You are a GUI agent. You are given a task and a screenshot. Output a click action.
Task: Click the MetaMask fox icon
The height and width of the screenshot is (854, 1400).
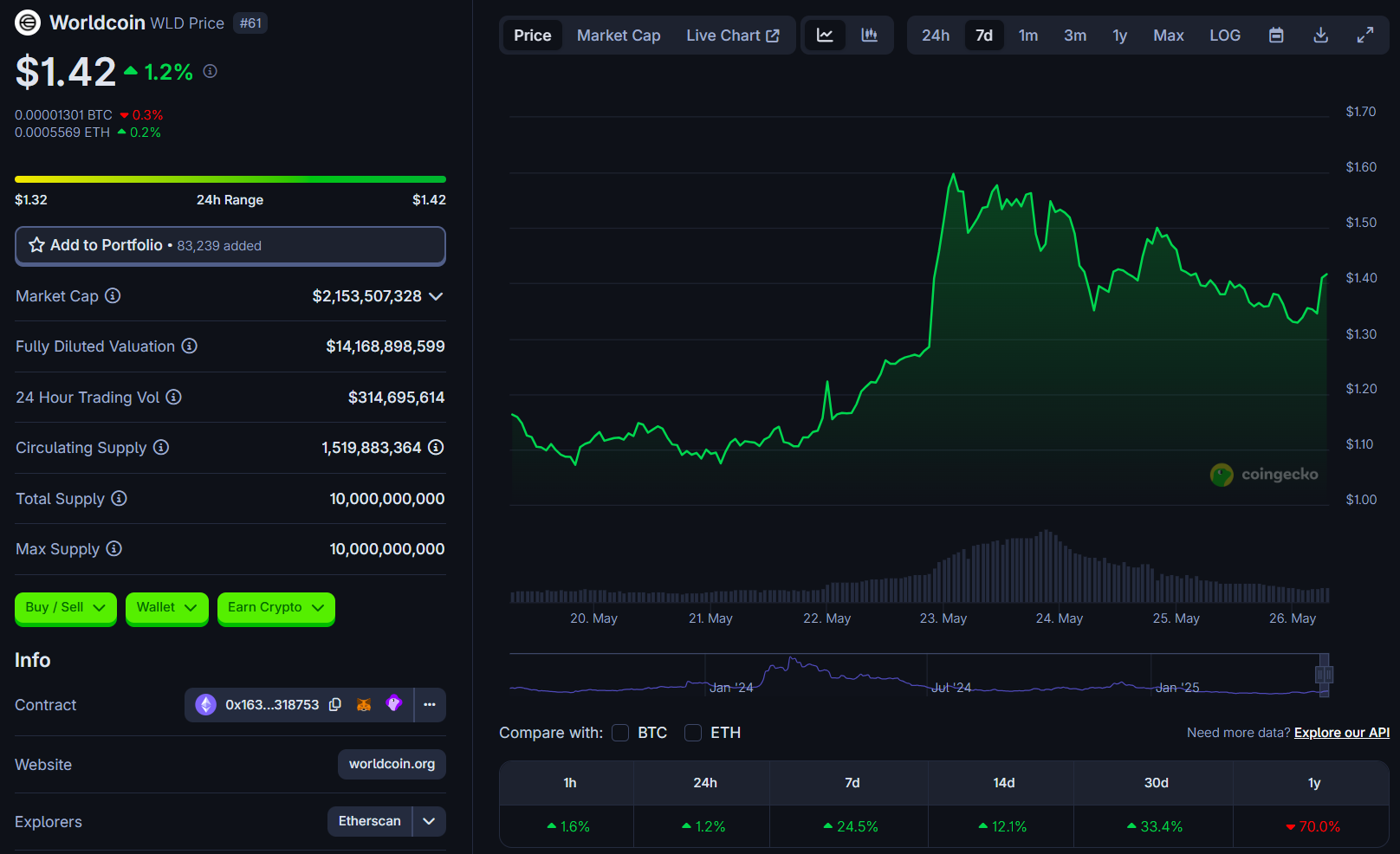[x=364, y=705]
